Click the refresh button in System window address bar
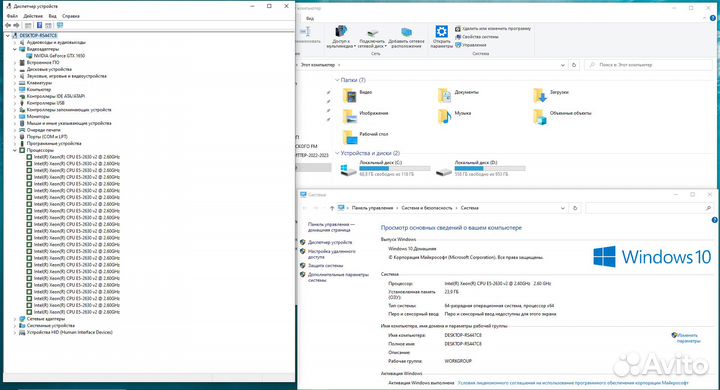Viewport: 720px width, 390px height. click(x=575, y=208)
